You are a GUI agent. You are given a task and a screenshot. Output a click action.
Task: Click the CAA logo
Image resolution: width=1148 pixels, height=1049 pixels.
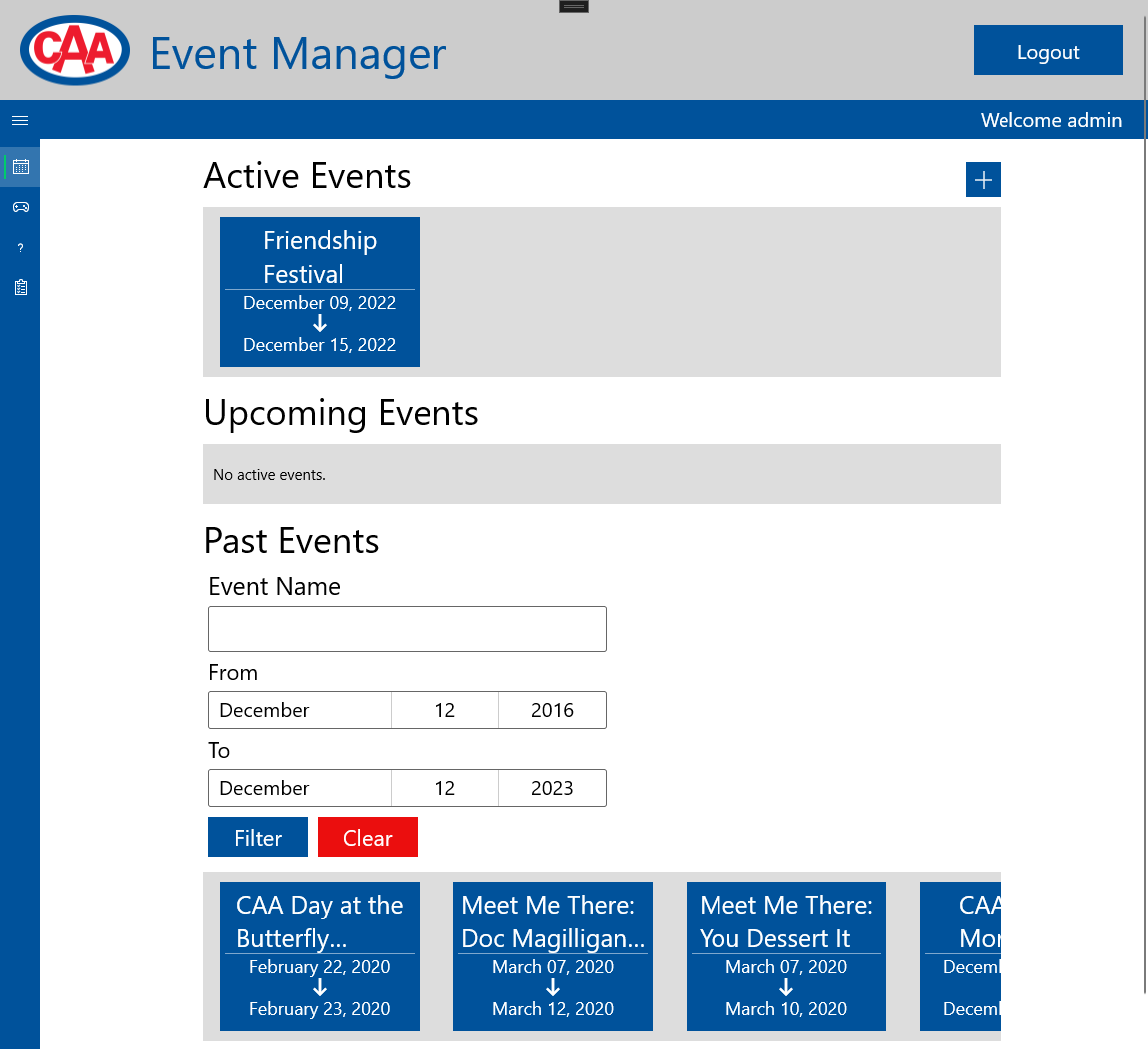pos(75,51)
